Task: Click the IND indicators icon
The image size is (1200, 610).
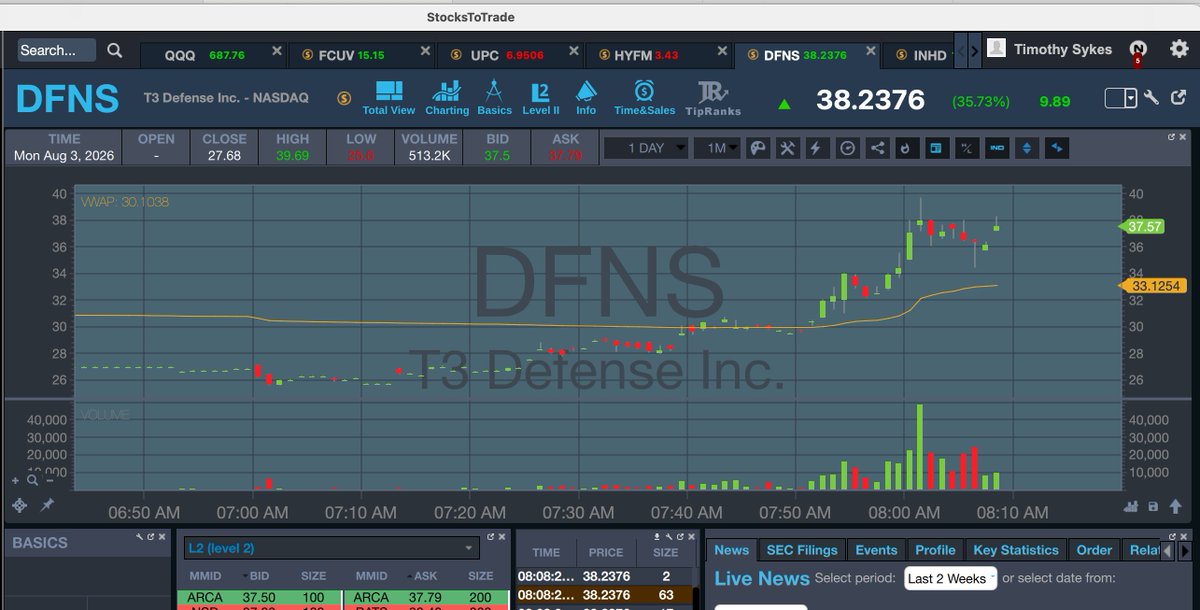Action: pos(997,148)
